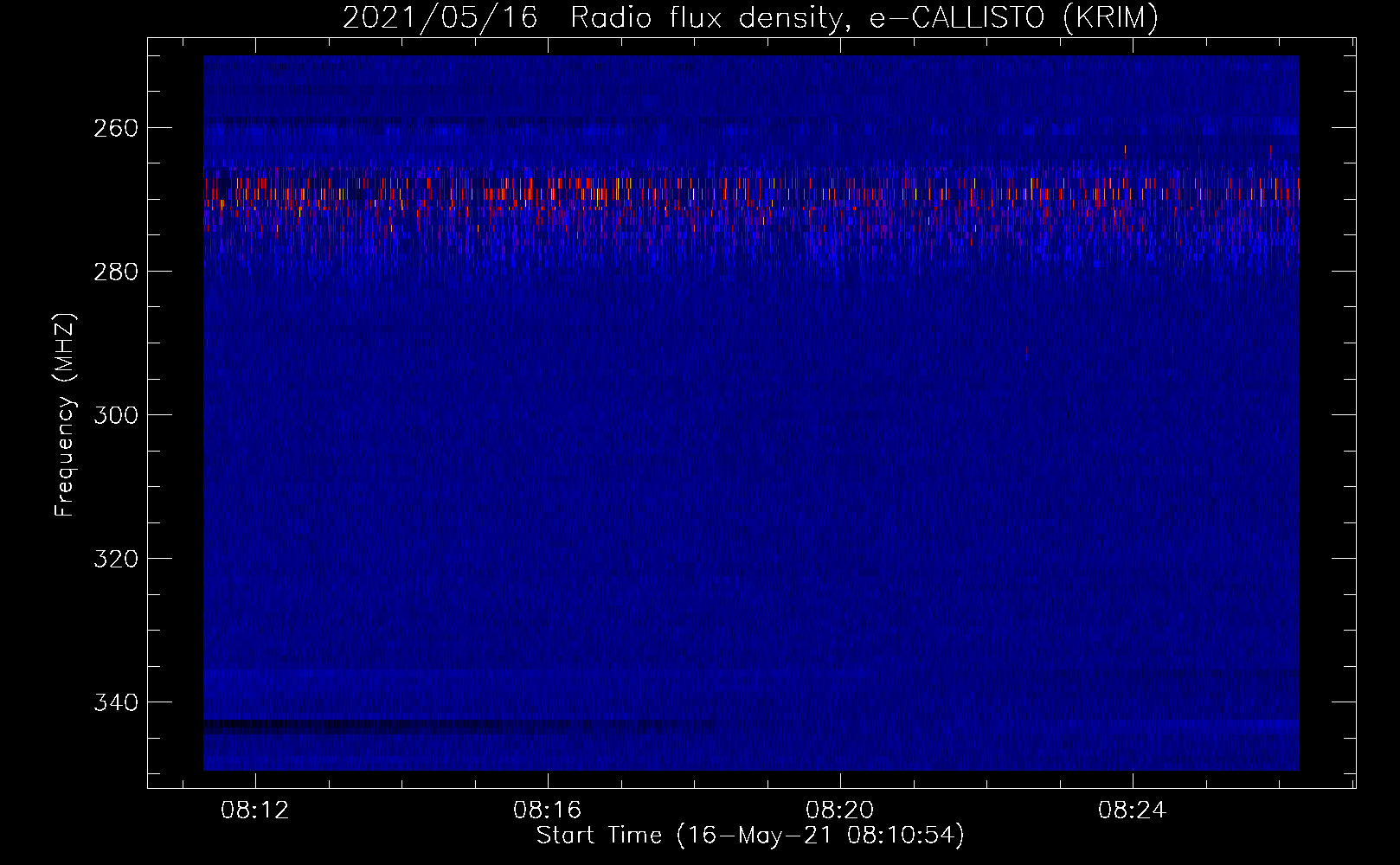The image size is (1400, 865).
Task: Click the 280 frequency tick label
Action: tap(116, 272)
